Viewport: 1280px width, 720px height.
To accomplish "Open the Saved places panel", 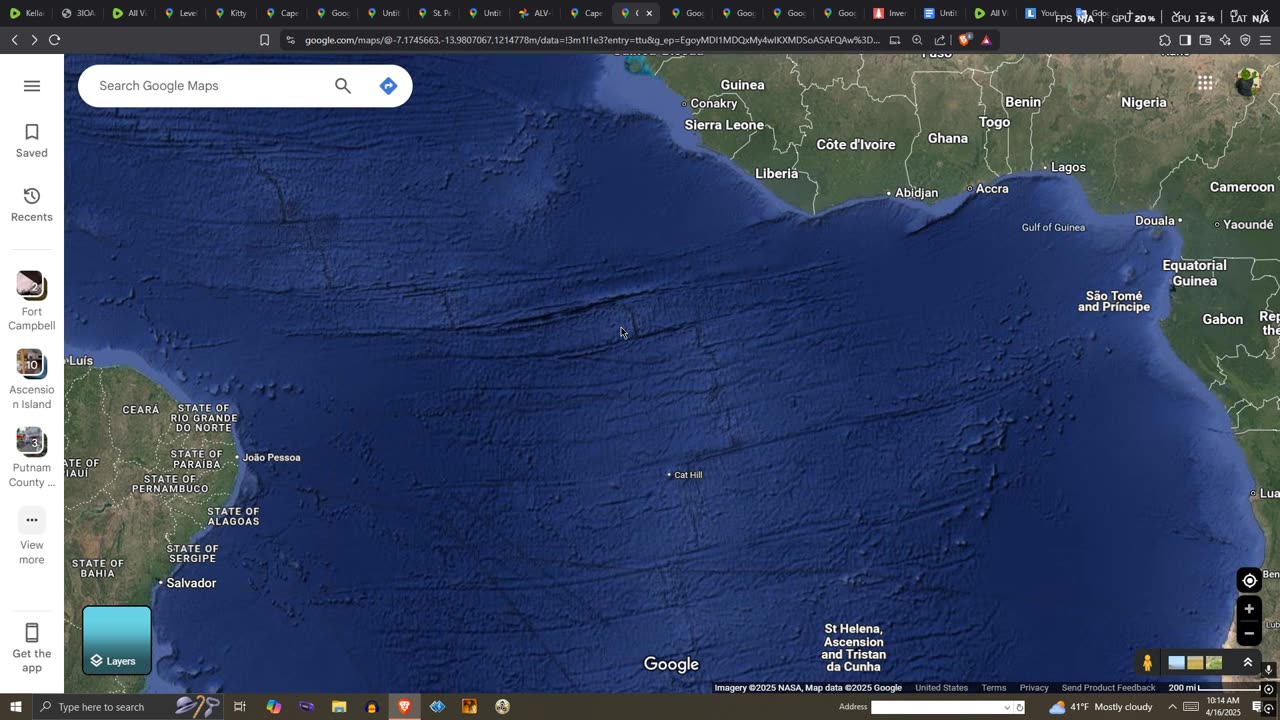I will coord(31,141).
